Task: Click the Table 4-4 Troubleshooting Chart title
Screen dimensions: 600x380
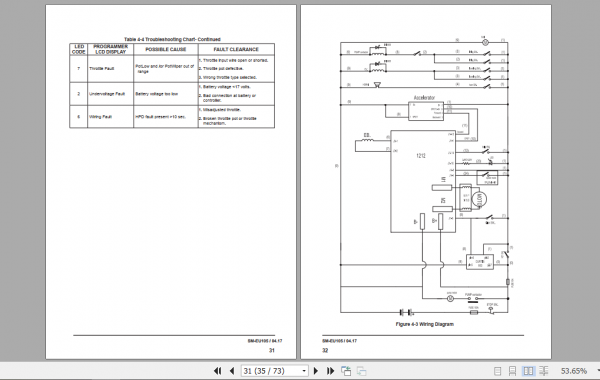Action: click(x=172, y=39)
